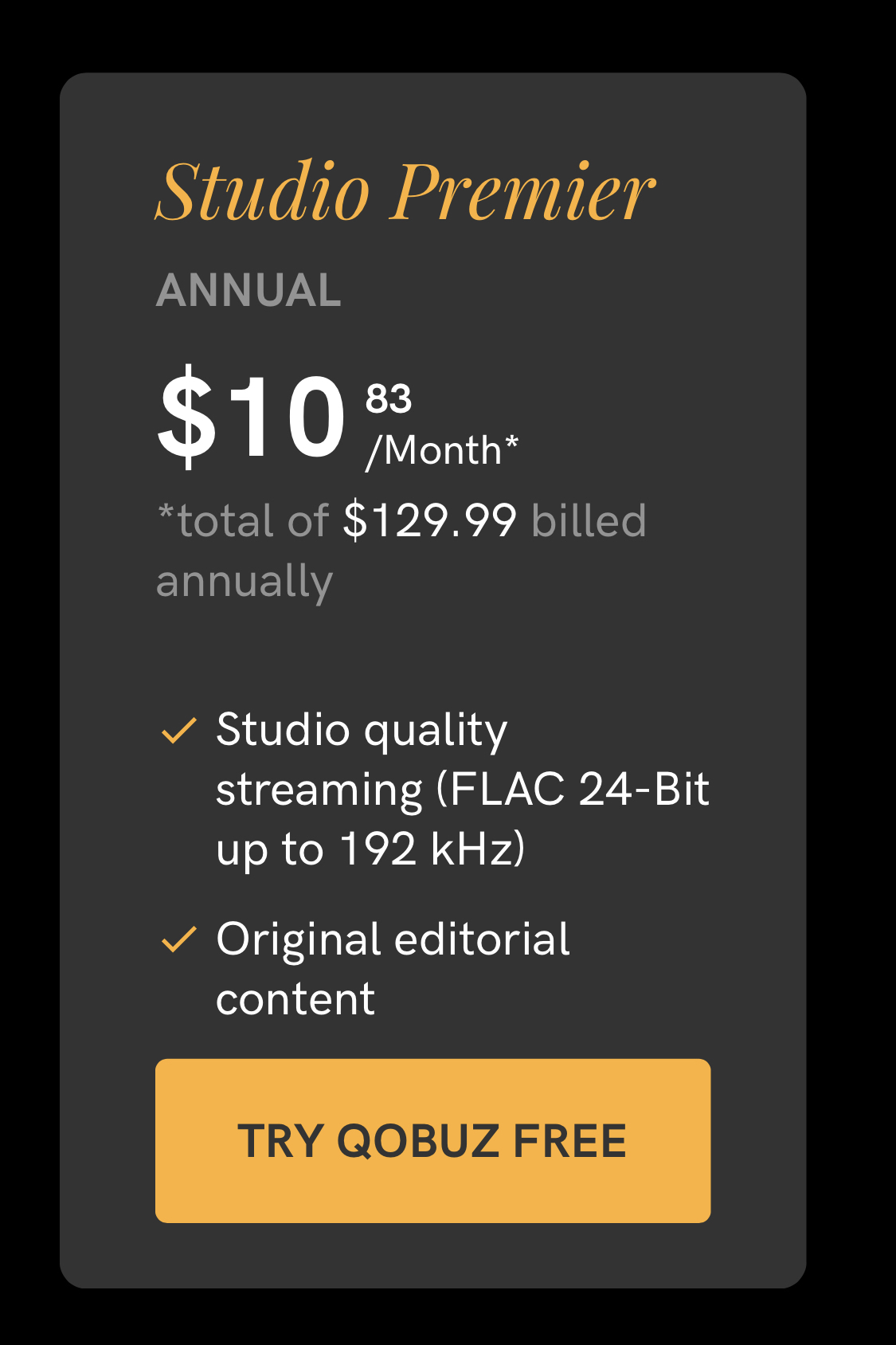Click the 'Original editorial' feature text line
Screen dimensions: 896x1345
[x=393, y=940]
